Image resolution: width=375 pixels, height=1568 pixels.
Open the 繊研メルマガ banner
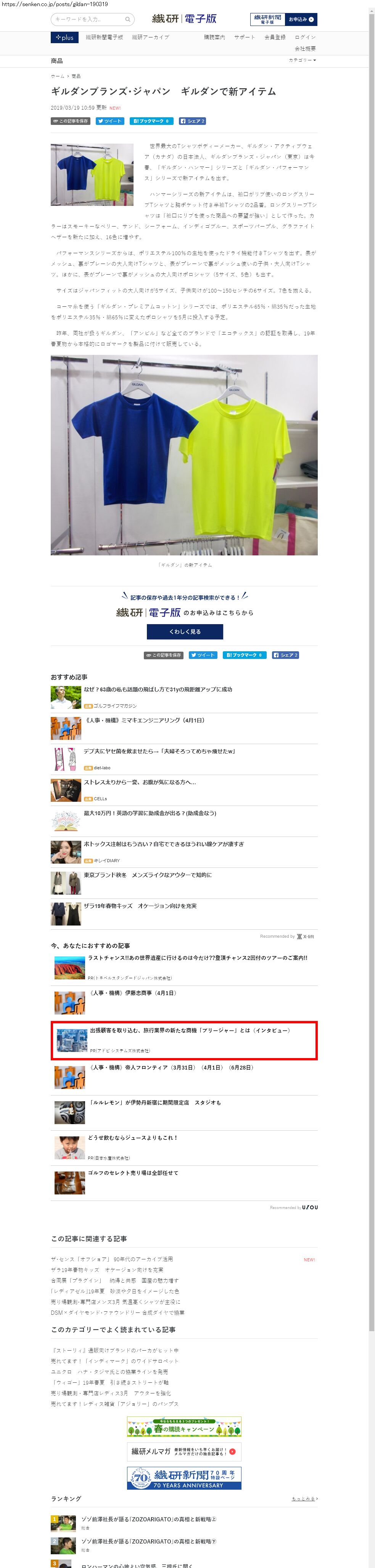click(184, 1451)
